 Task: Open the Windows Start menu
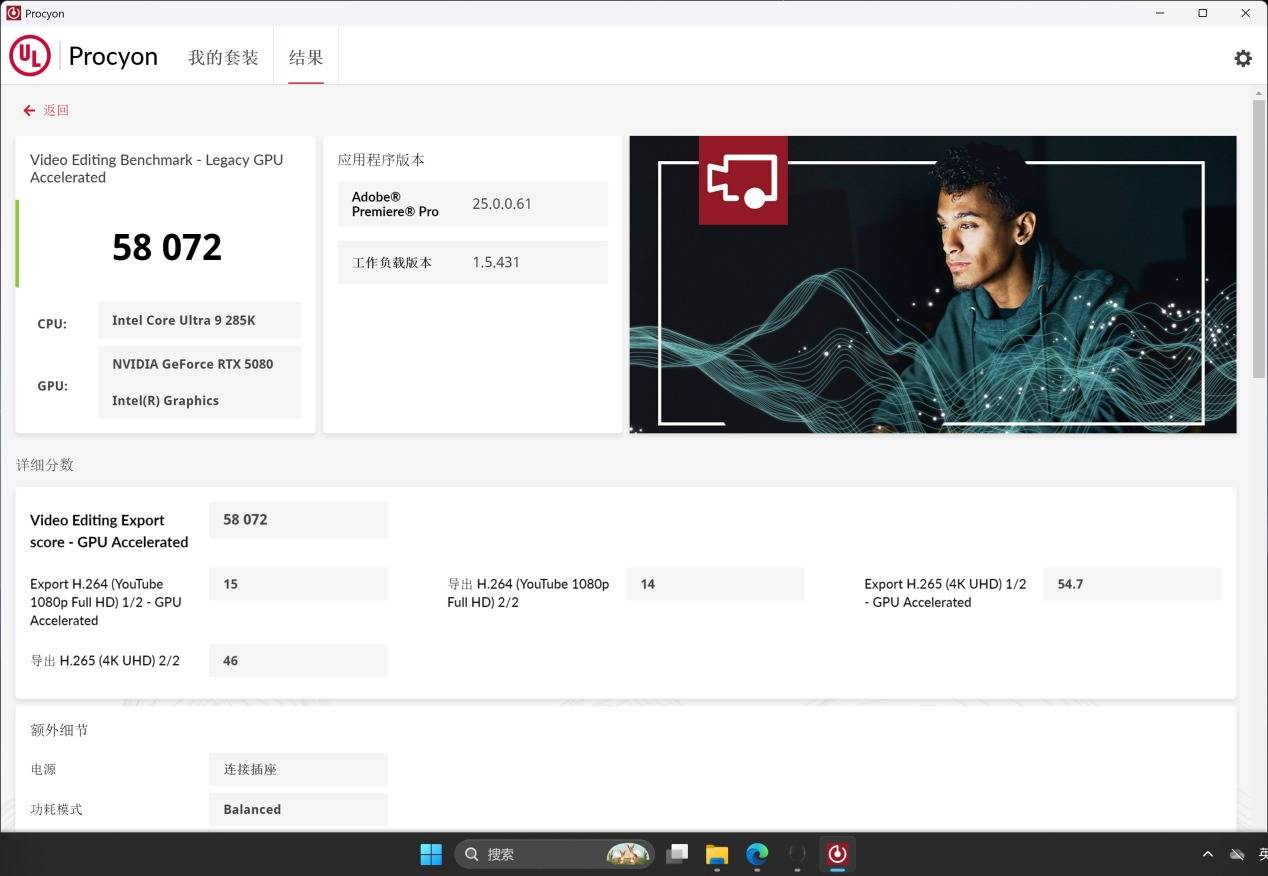[431, 854]
